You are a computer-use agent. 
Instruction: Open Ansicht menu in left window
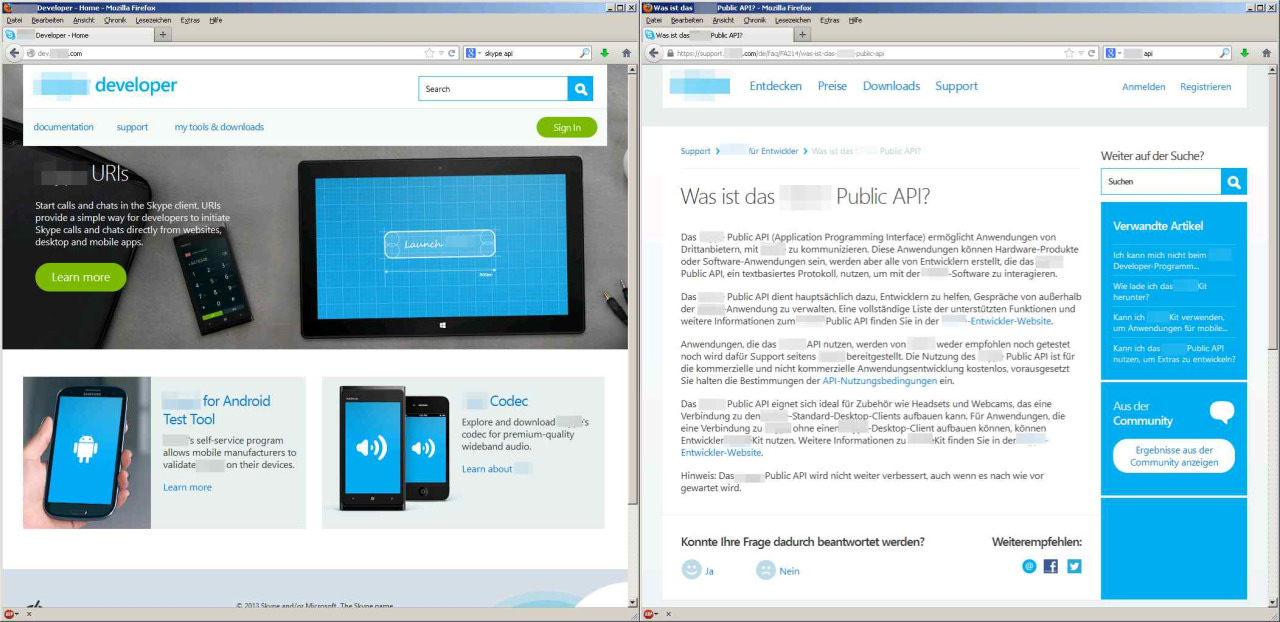[83, 20]
